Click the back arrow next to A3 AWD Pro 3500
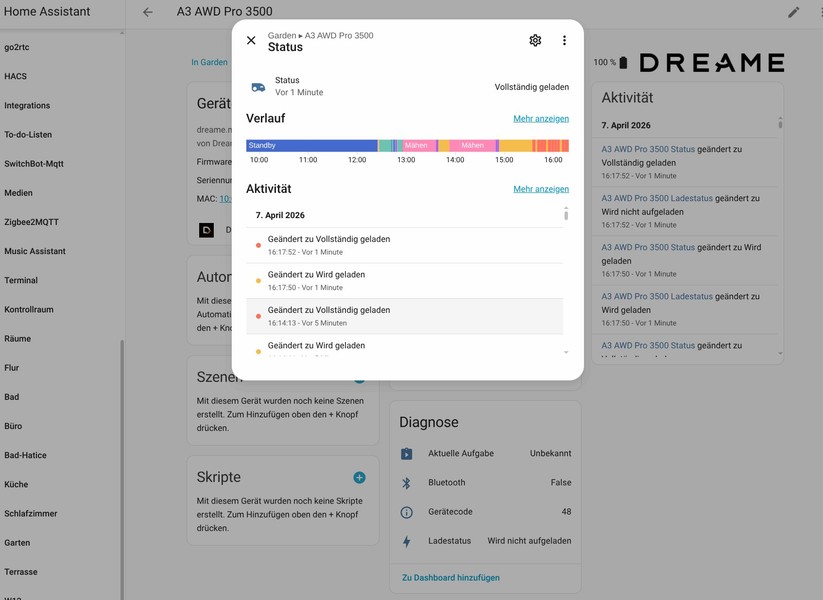This screenshot has height=600, width=823. click(147, 11)
